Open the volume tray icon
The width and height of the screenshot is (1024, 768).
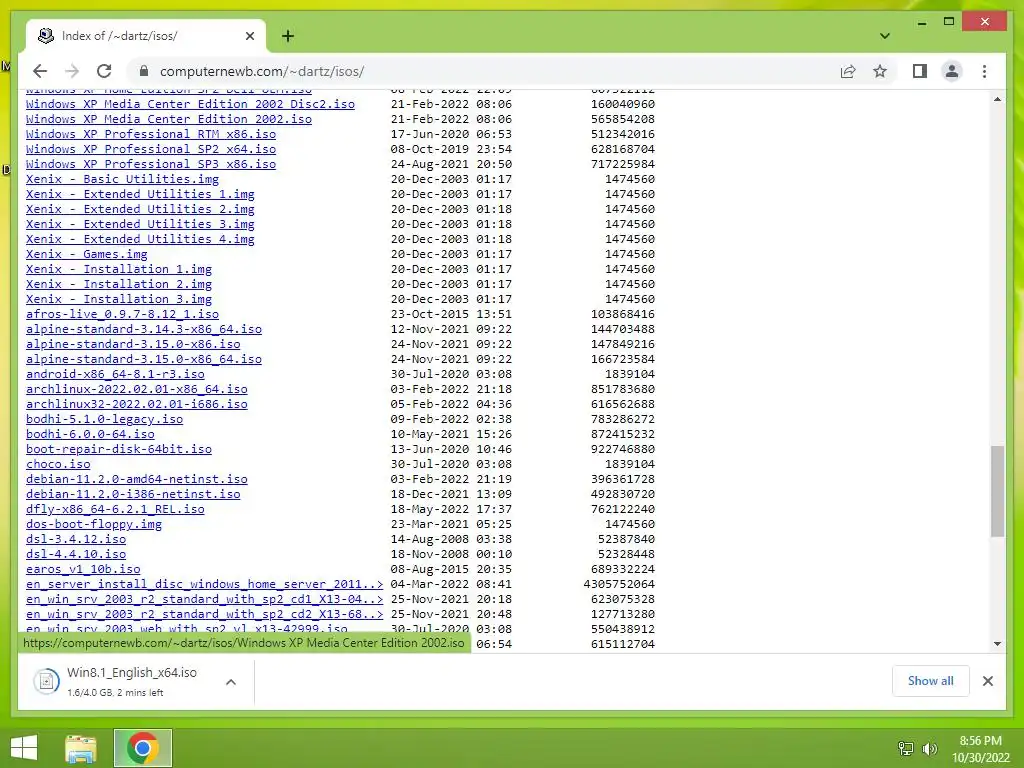[x=929, y=748]
